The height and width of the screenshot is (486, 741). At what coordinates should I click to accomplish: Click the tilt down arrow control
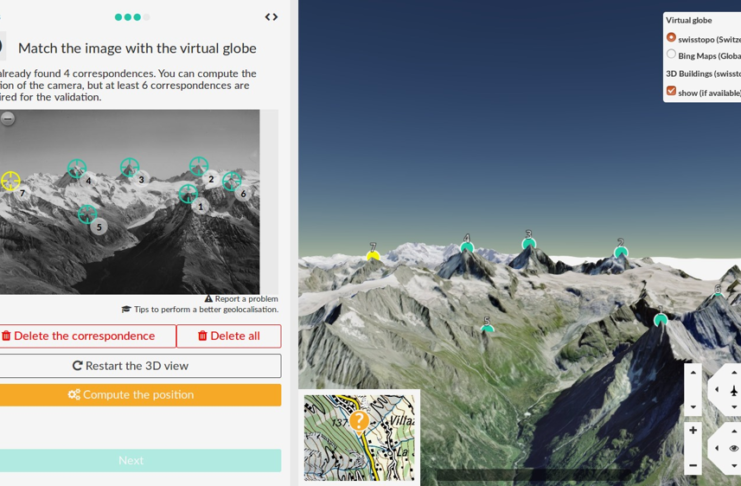693,407
